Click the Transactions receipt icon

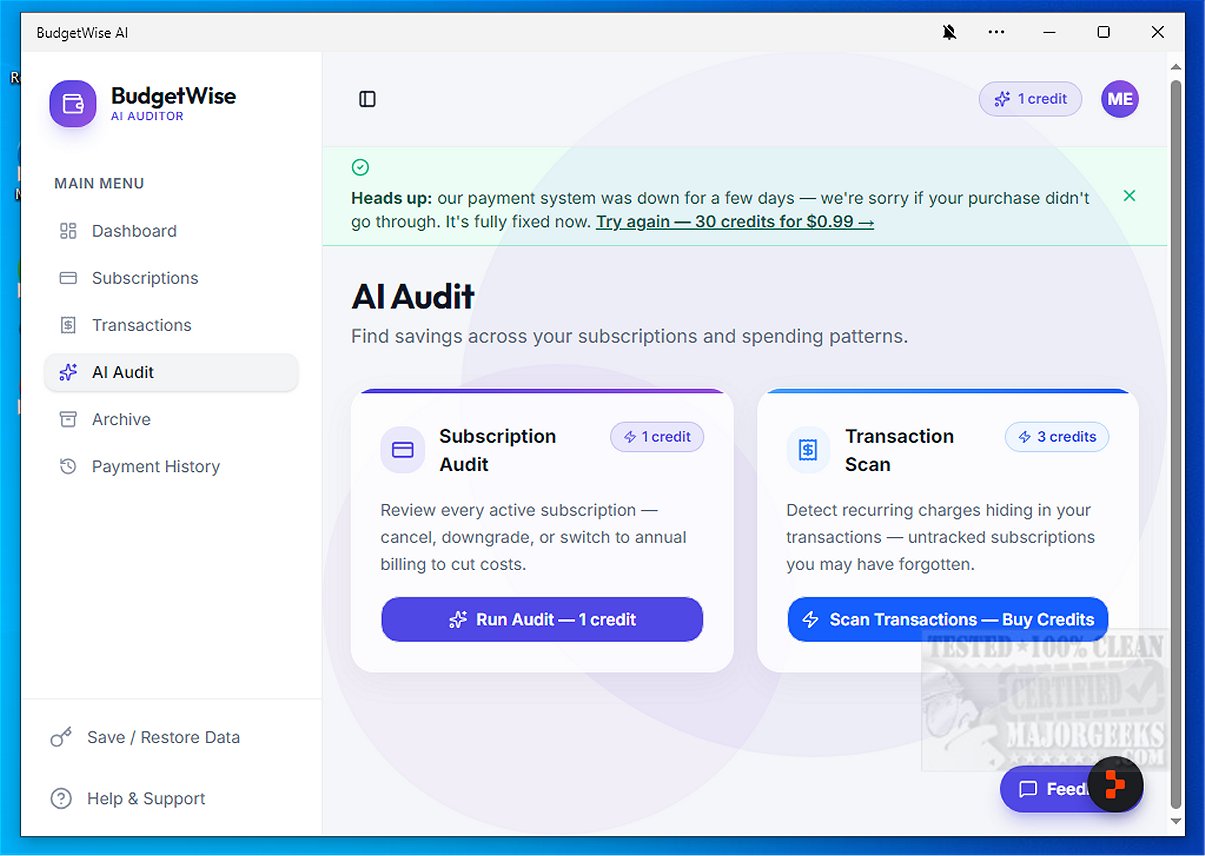click(x=68, y=325)
